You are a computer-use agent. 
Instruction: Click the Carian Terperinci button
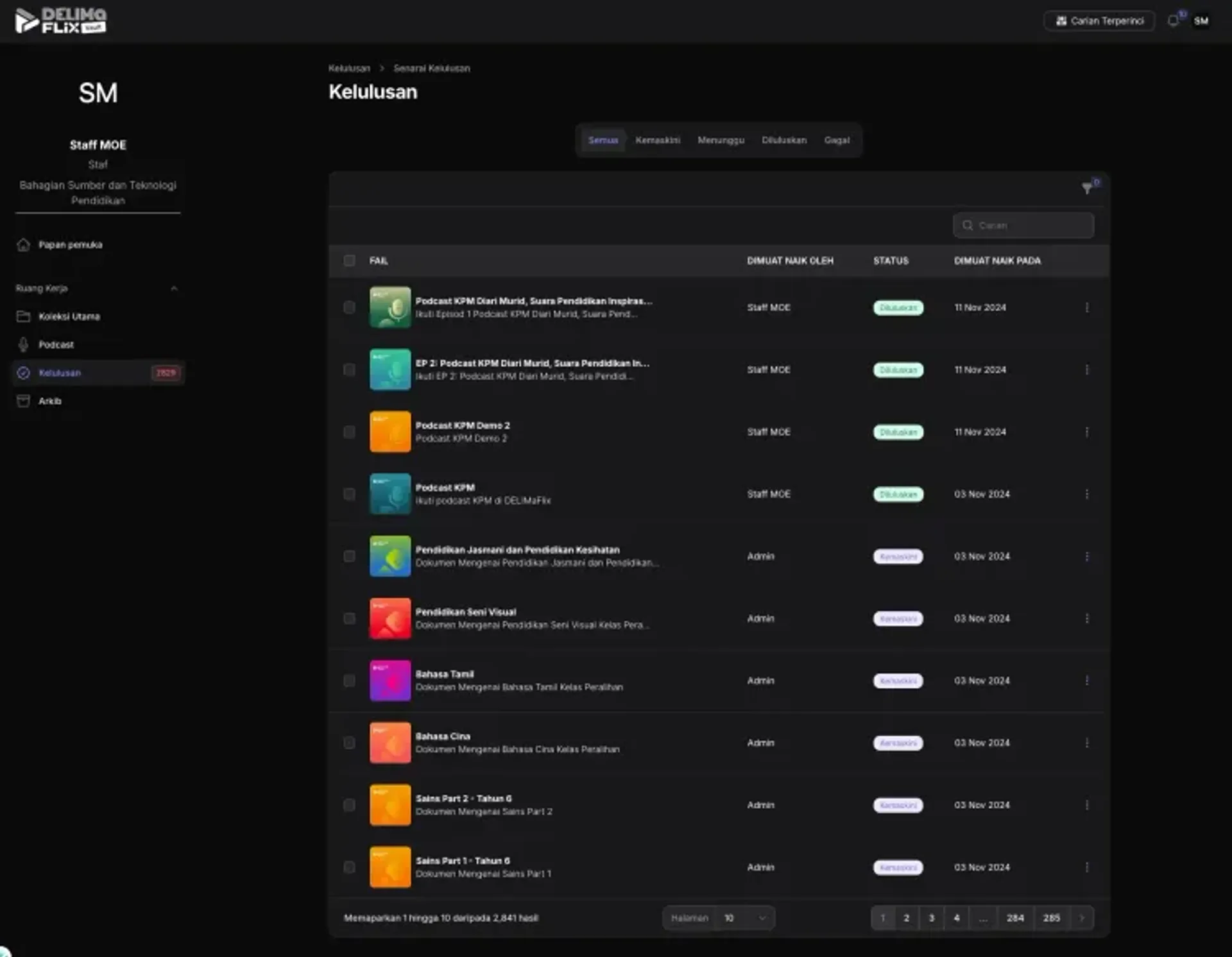click(1099, 21)
